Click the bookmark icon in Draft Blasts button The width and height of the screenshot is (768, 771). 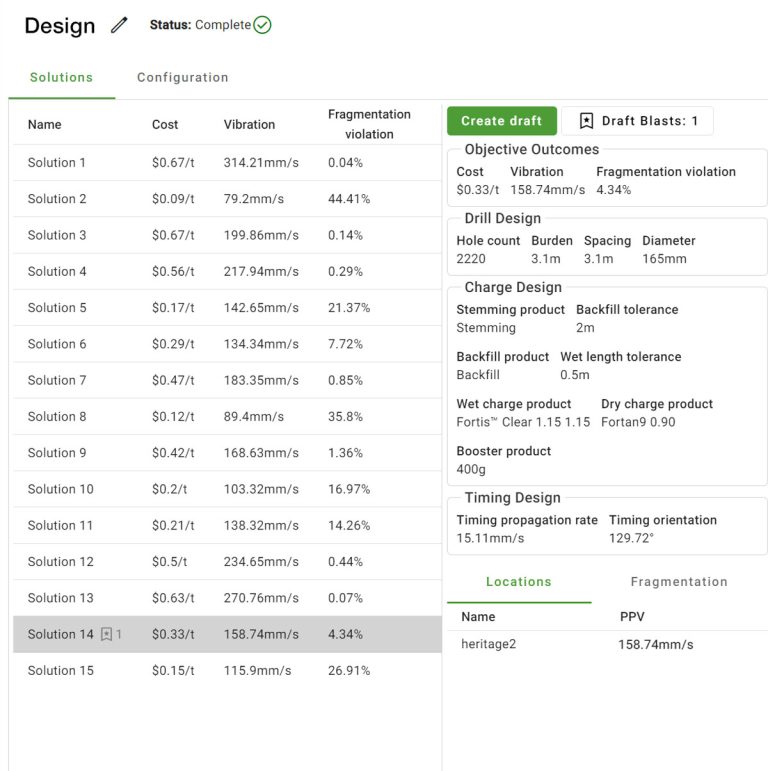(x=584, y=121)
